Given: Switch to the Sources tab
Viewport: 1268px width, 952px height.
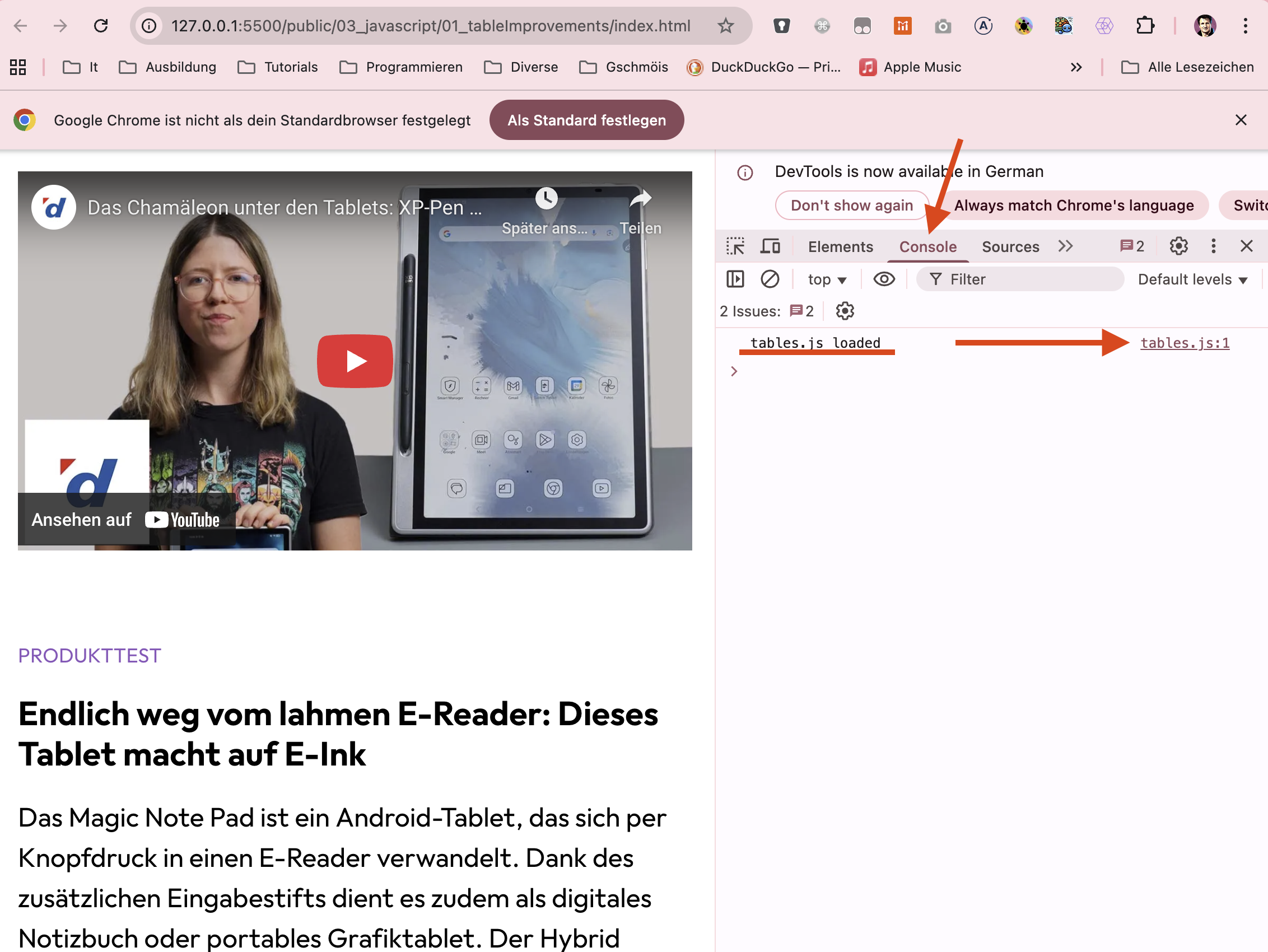Looking at the screenshot, I should point(1010,247).
